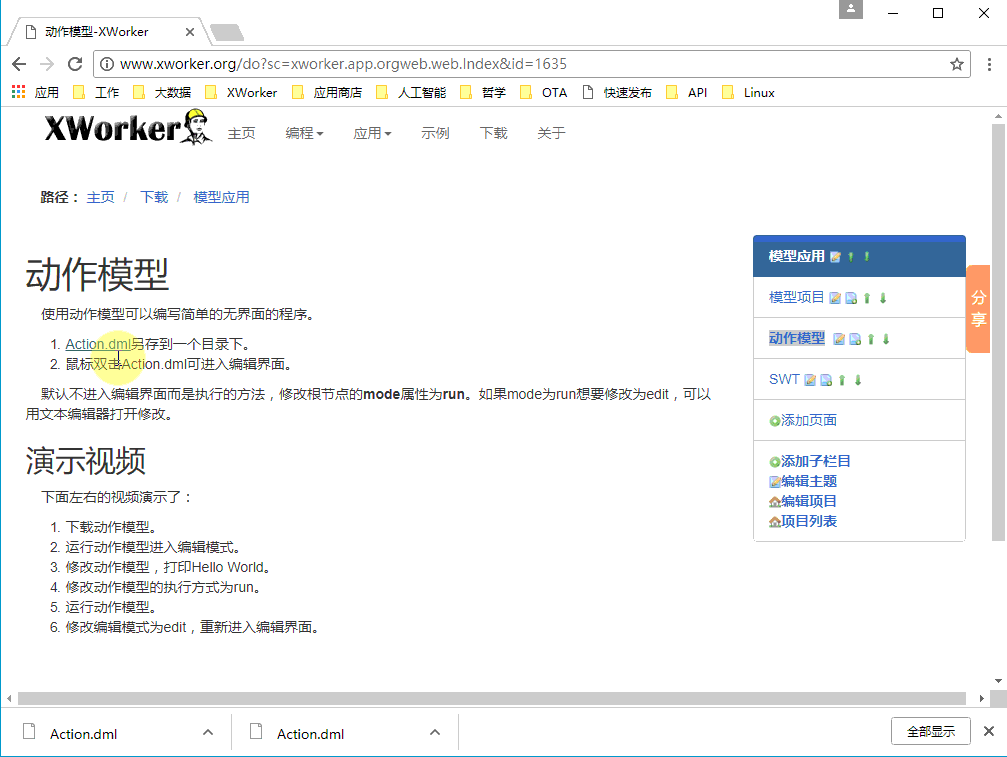Click the vertical scrollbar thumb
Image resolution: width=1007 pixels, height=757 pixels.
(998, 333)
